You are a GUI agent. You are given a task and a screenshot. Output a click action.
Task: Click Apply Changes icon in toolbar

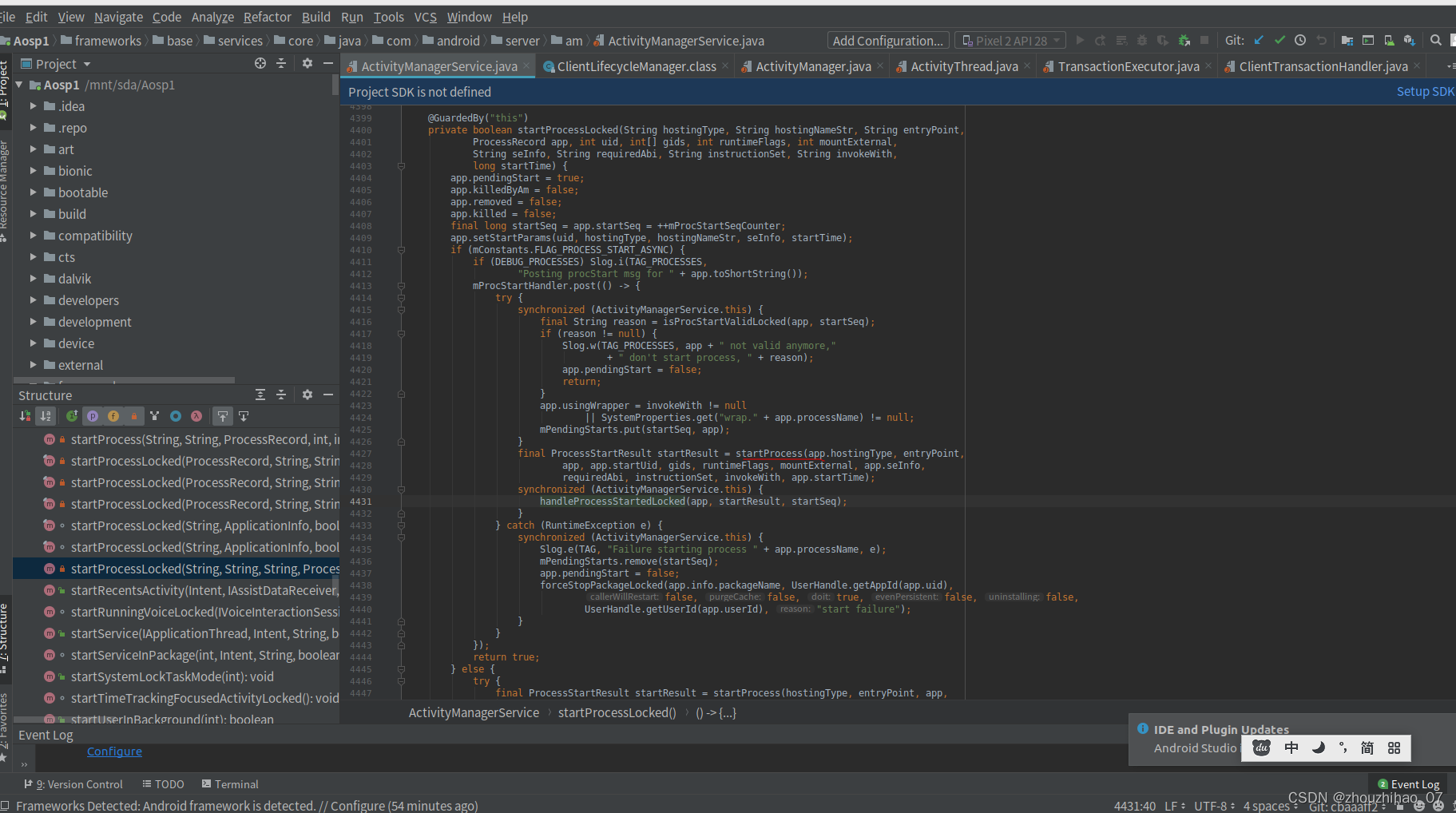[x=1101, y=40]
